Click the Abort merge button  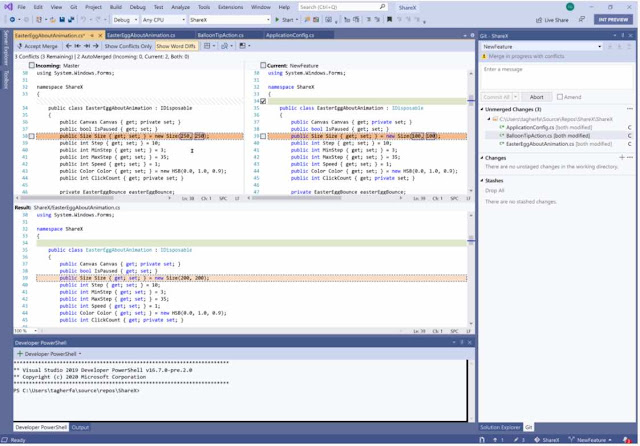(536, 97)
